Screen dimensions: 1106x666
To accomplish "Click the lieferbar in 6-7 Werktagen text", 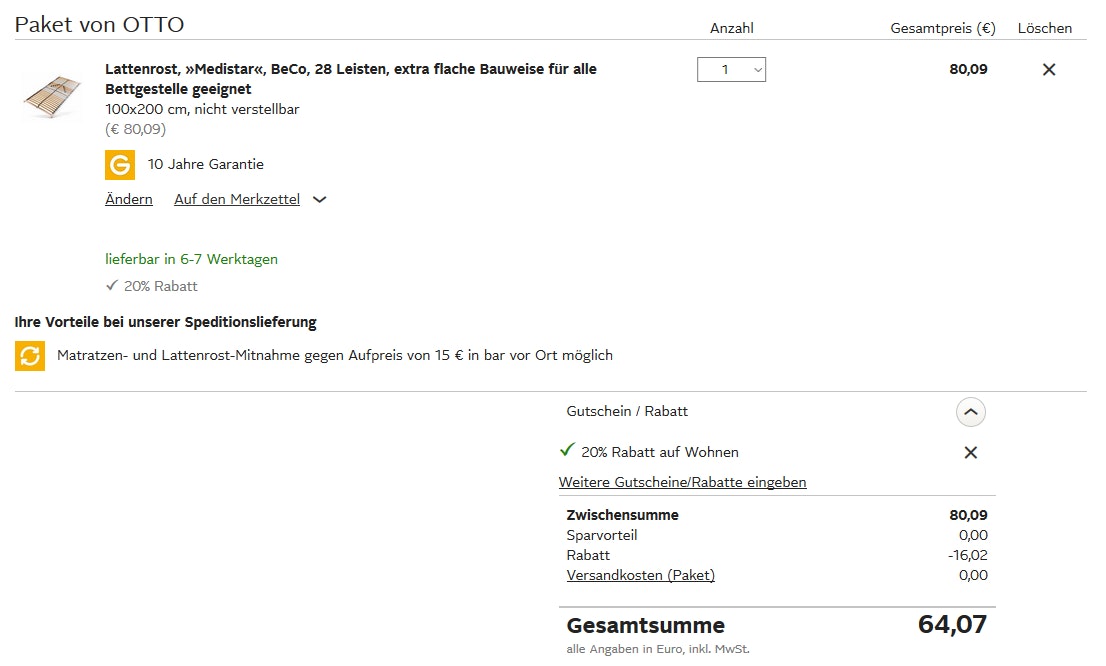I will [191, 259].
